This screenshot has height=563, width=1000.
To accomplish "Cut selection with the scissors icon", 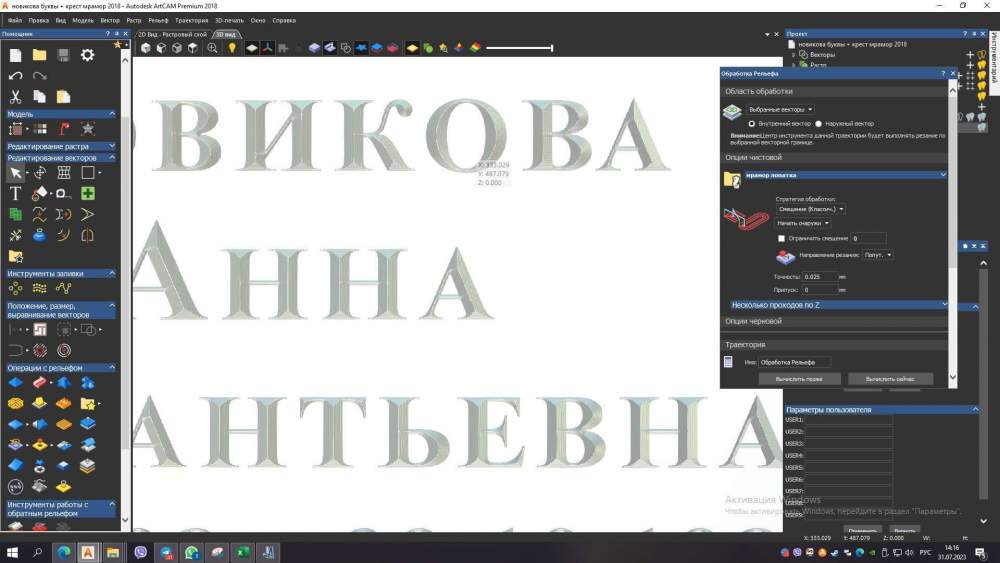I will coord(15,97).
